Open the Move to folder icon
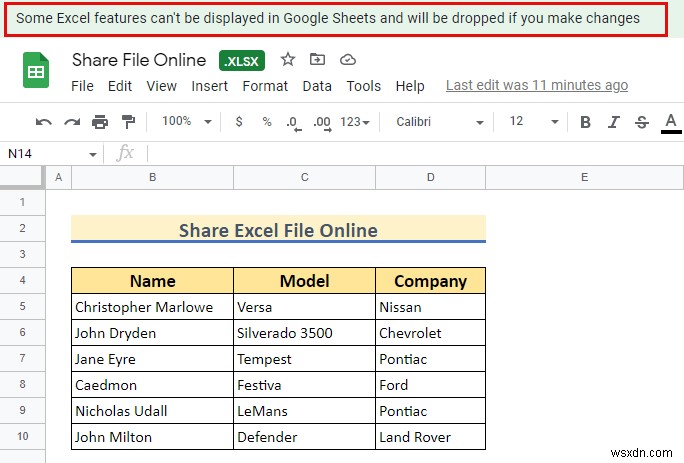The image size is (684, 463). (x=317, y=59)
